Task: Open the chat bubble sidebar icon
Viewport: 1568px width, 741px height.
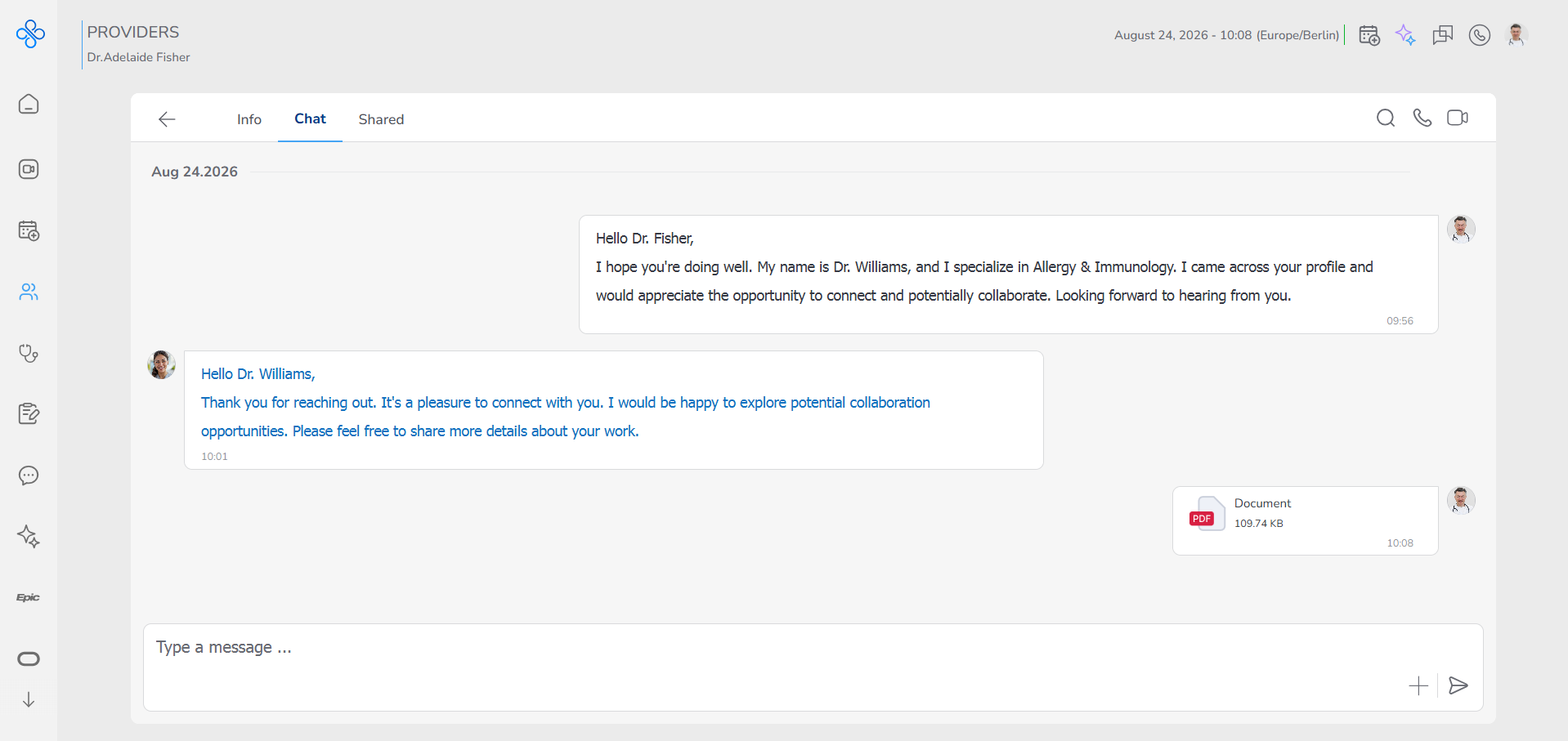Action: [29, 475]
